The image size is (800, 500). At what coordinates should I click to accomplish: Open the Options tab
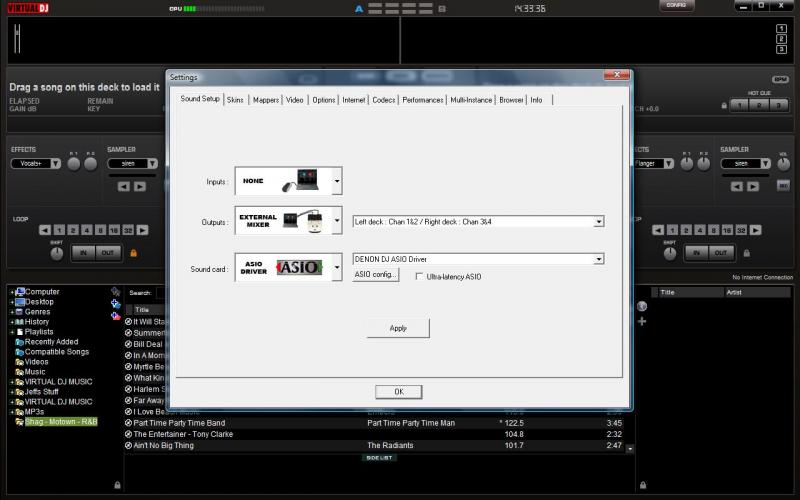pyautogui.click(x=323, y=100)
